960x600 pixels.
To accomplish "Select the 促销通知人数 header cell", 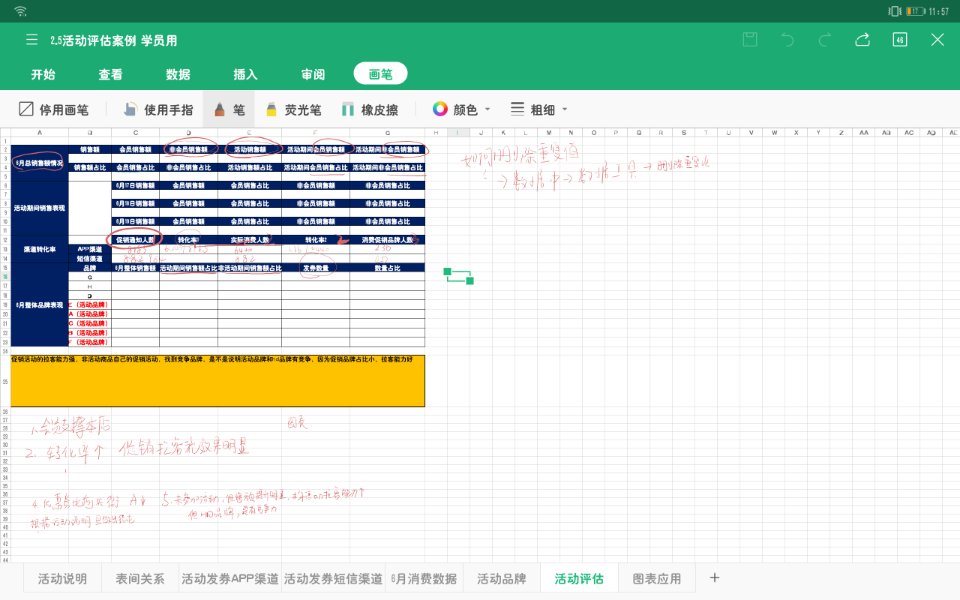I will (x=135, y=240).
